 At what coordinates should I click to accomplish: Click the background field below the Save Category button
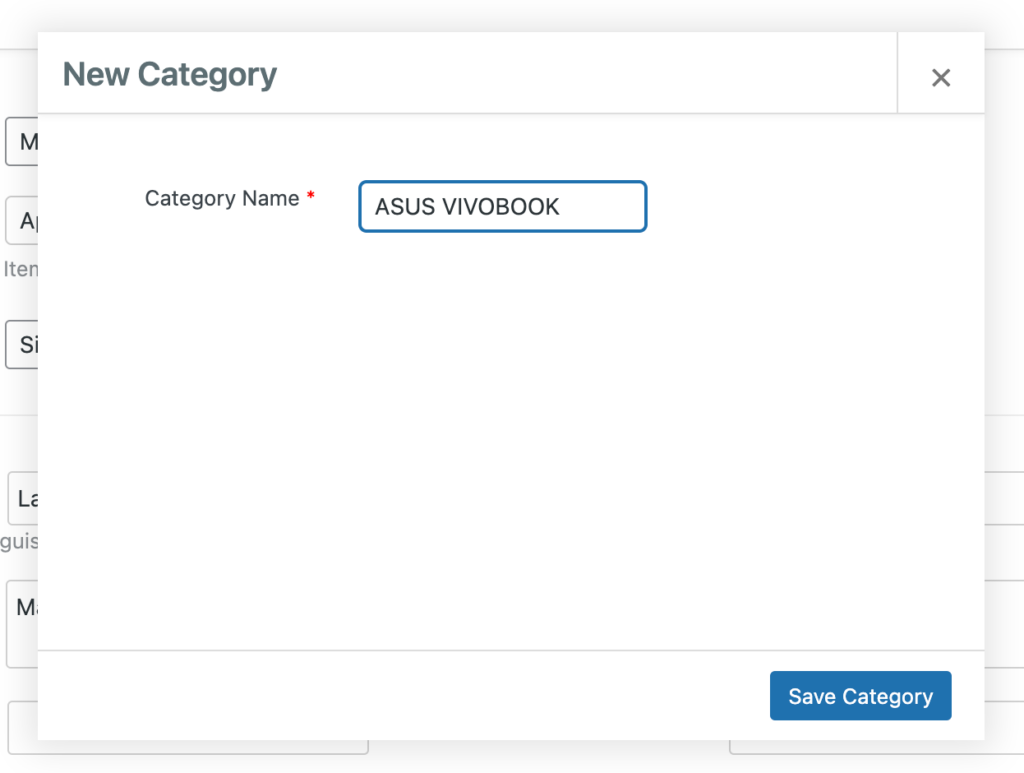[x=875, y=747]
